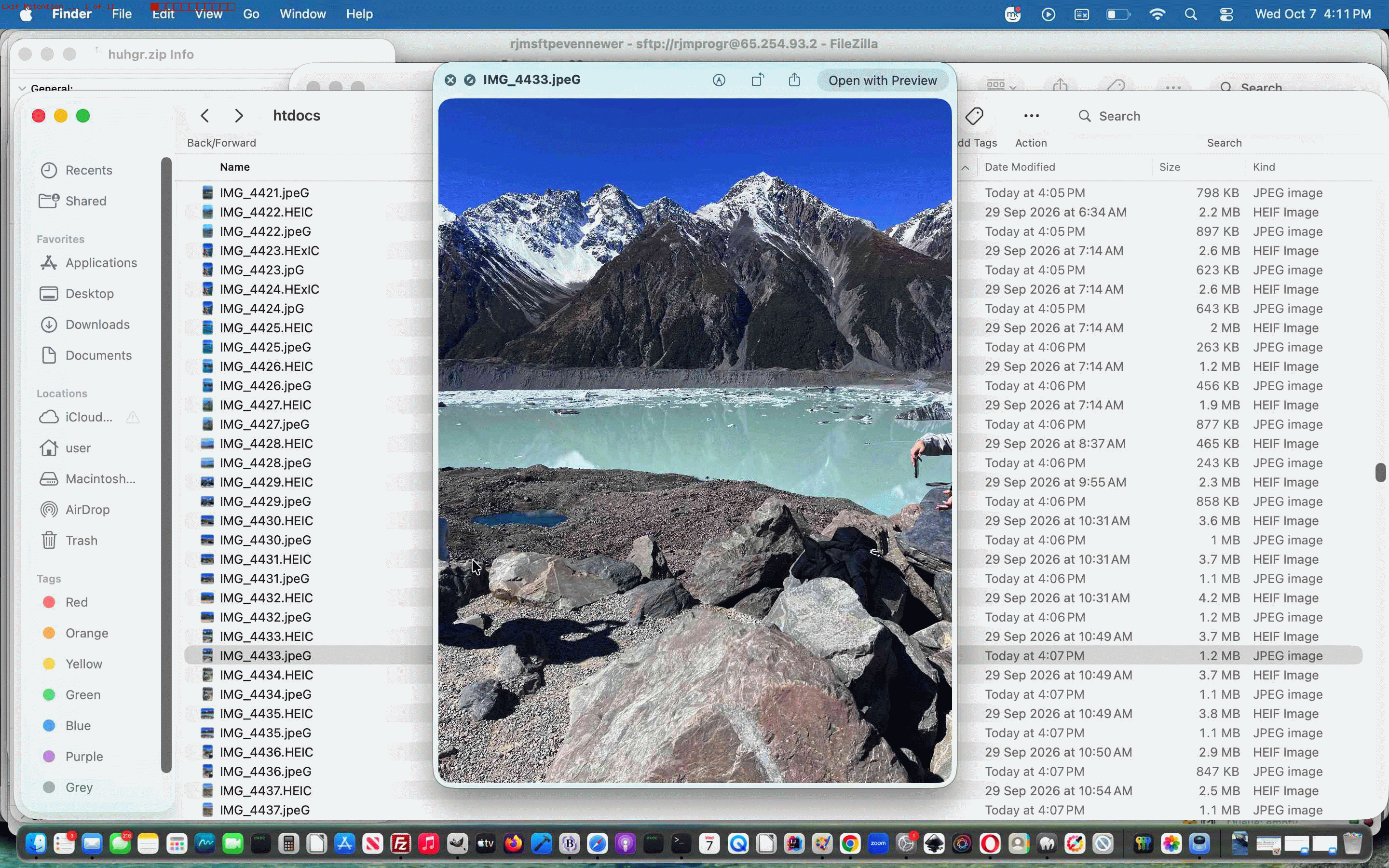Click the Markup icon in Quick Look

pyautogui.click(x=719, y=81)
